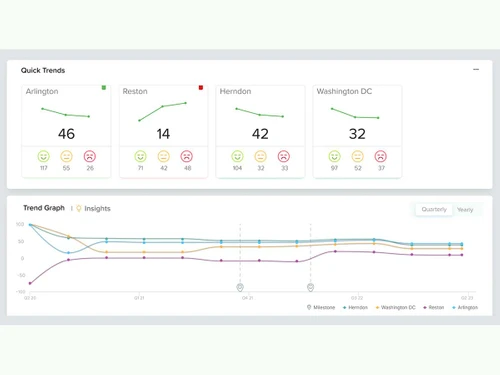Click Arlington neutral face icon
Image resolution: width=500 pixels, height=375 pixels.
(x=66, y=156)
